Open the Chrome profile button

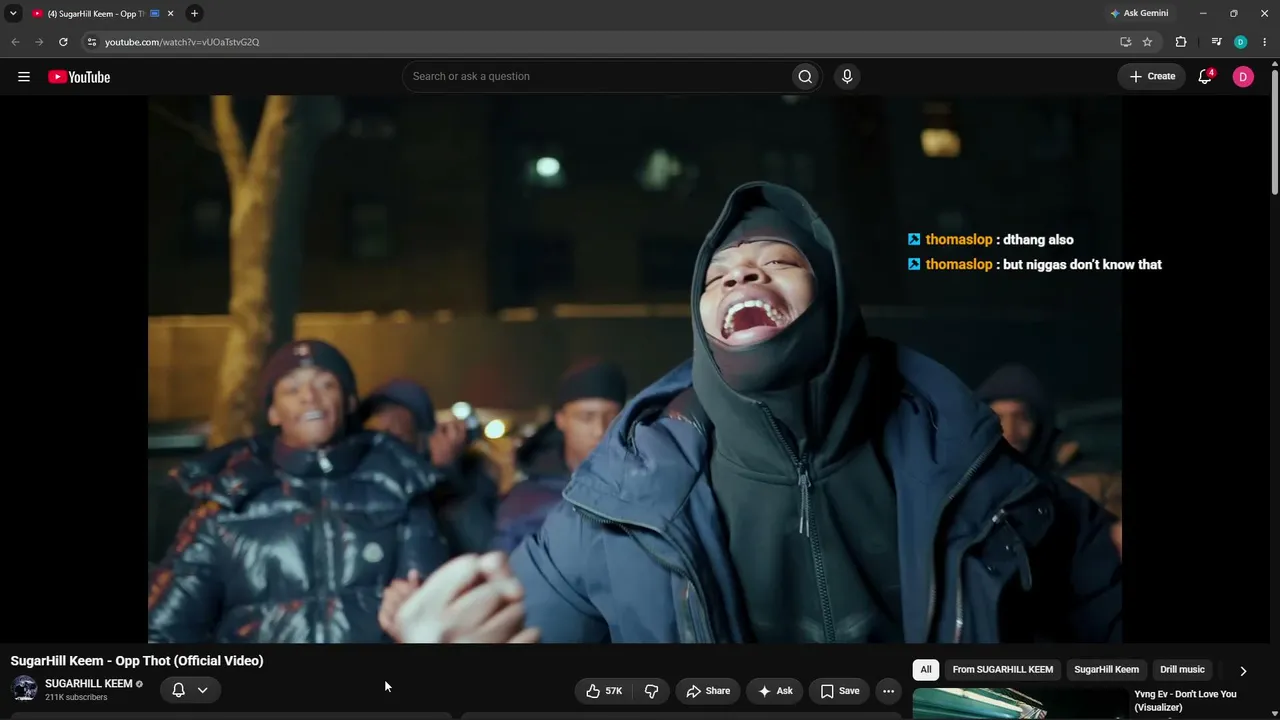(1240, 42)
